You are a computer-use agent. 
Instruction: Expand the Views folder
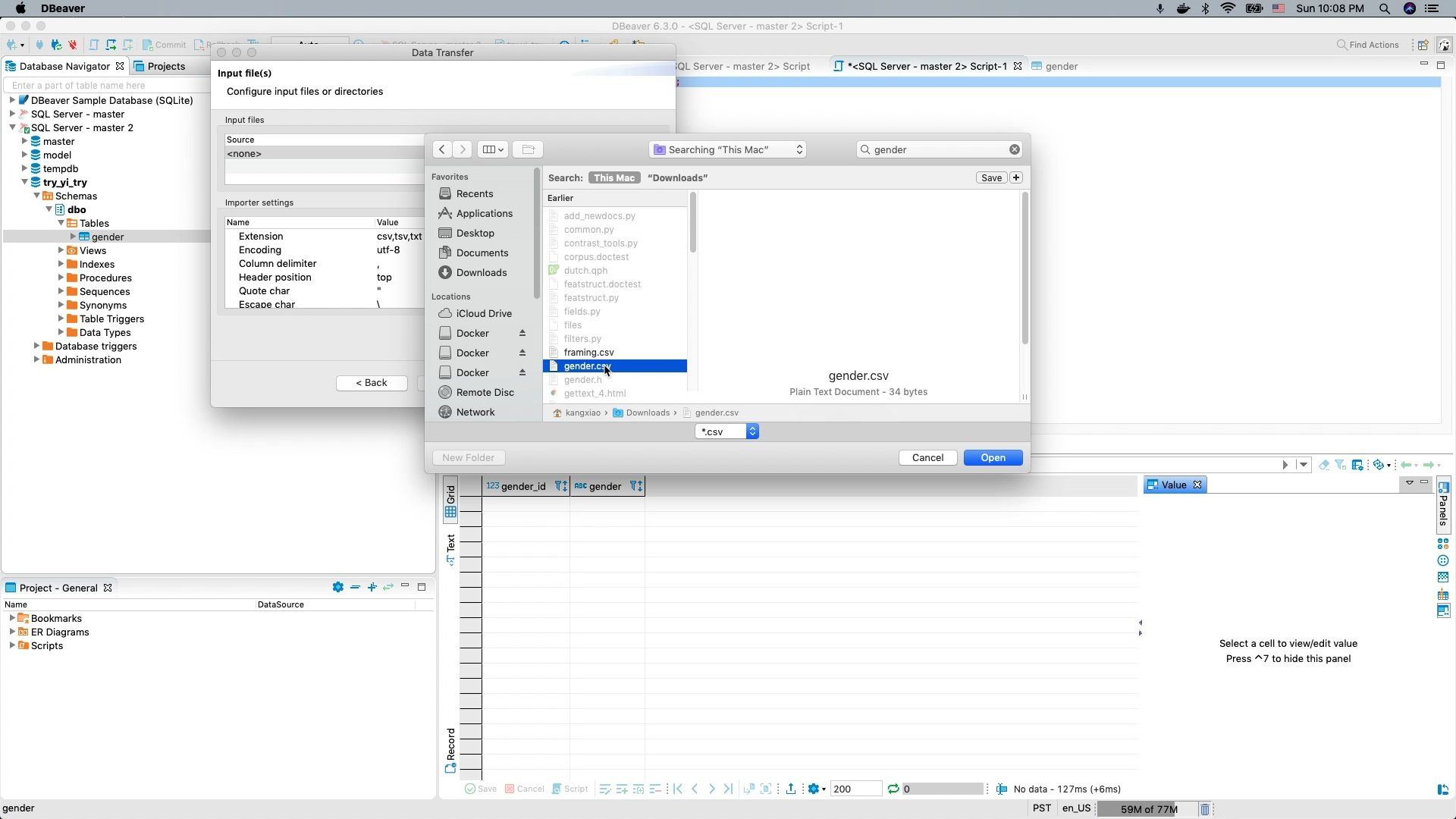61,250
